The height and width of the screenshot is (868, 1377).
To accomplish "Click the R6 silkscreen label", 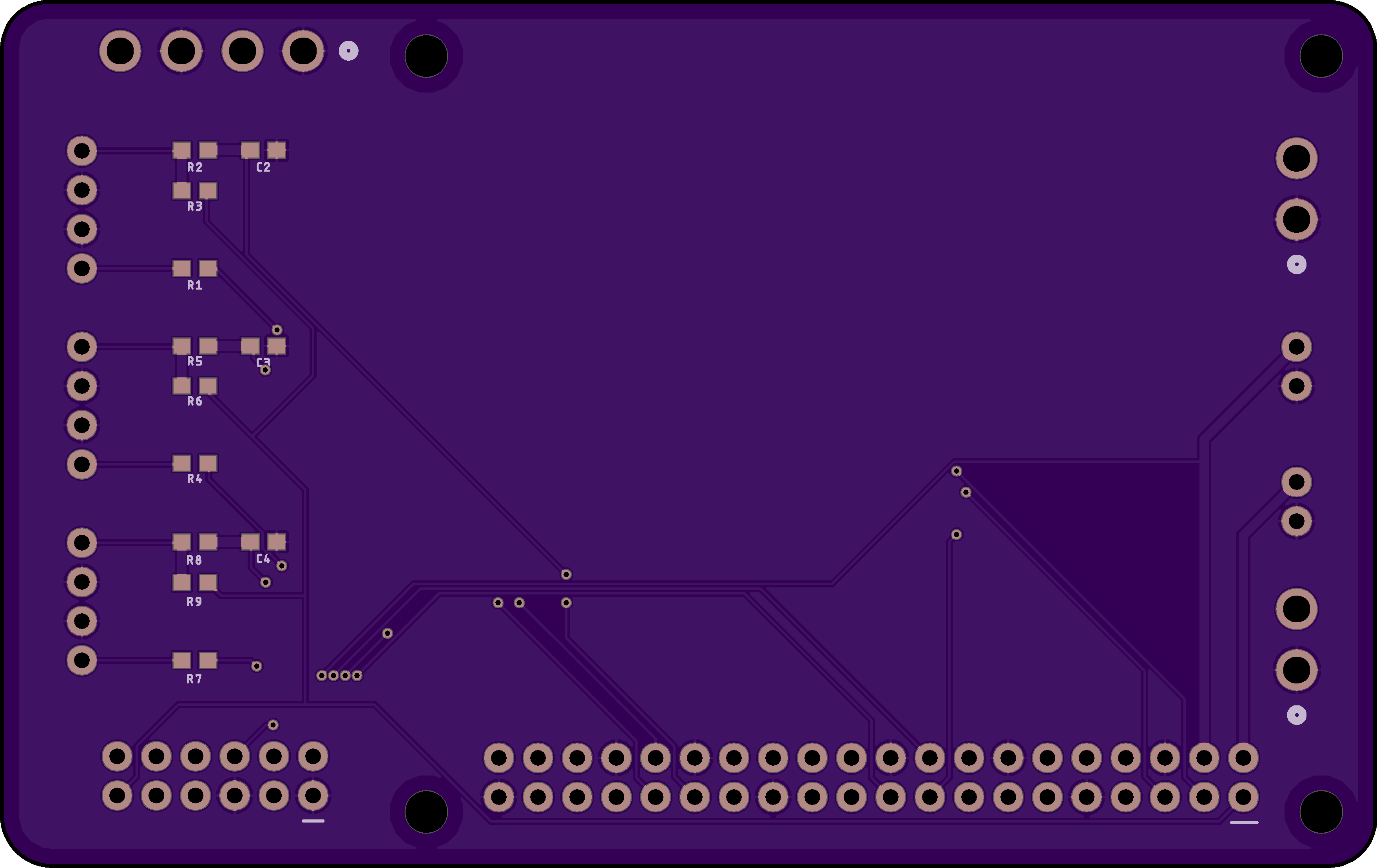I will point(194,401).
